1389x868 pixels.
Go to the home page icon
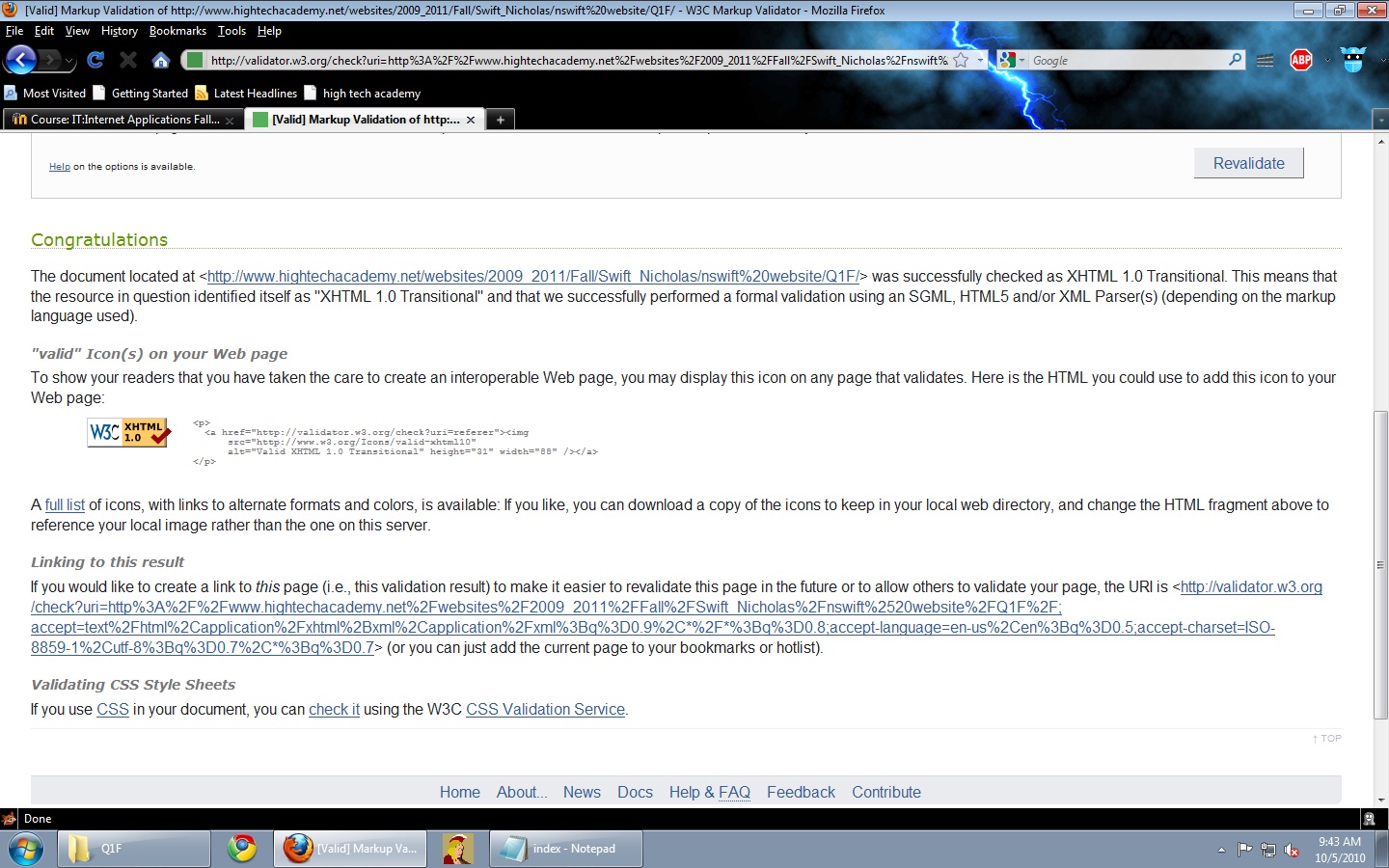(x=161, y=61)
